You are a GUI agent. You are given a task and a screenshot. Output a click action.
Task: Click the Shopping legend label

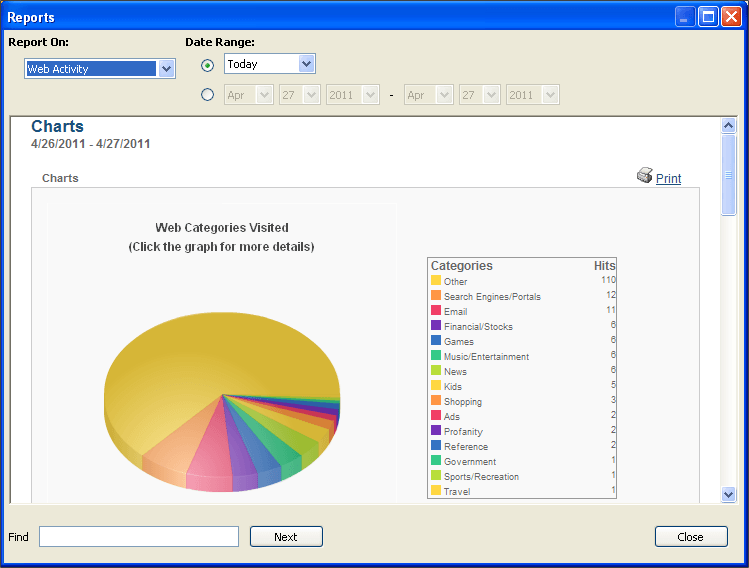pyautogui.click(x=463, y=402)
